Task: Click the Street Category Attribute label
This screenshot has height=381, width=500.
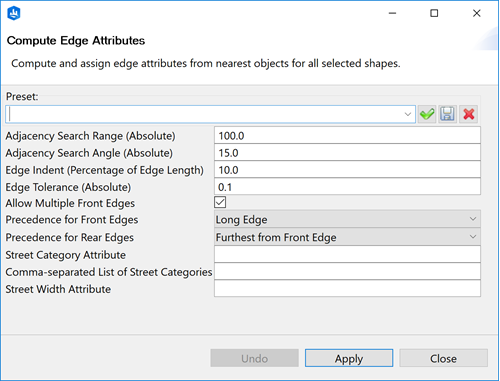Action: [x=66, y=255]
